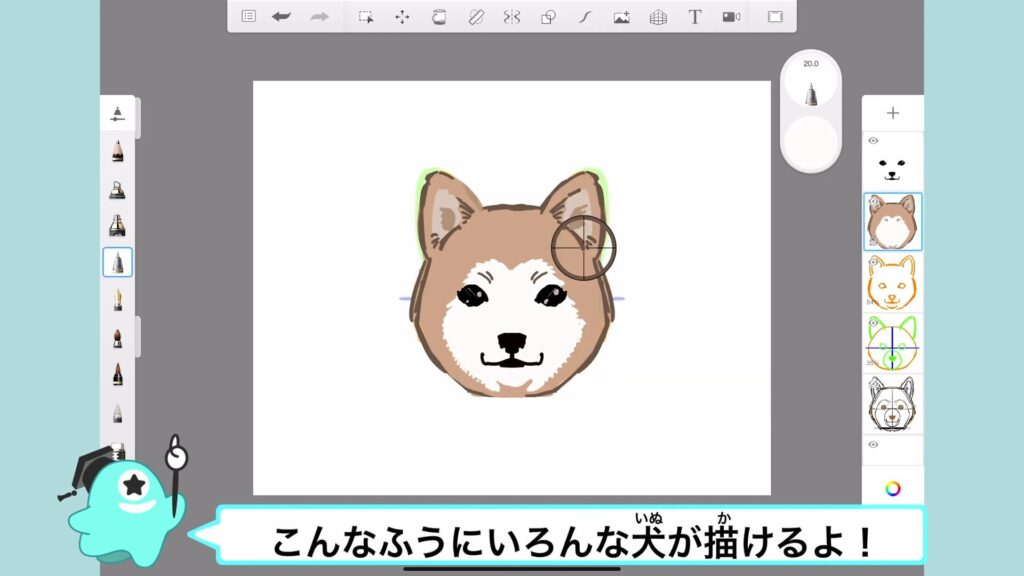Toggle visibility of the top face-features layer
Viewport: 1024px width, 576px height.
873,141
